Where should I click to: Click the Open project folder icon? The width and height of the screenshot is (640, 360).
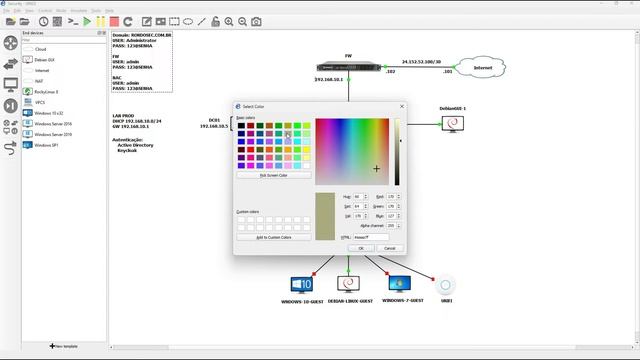(x=24, y=22)
